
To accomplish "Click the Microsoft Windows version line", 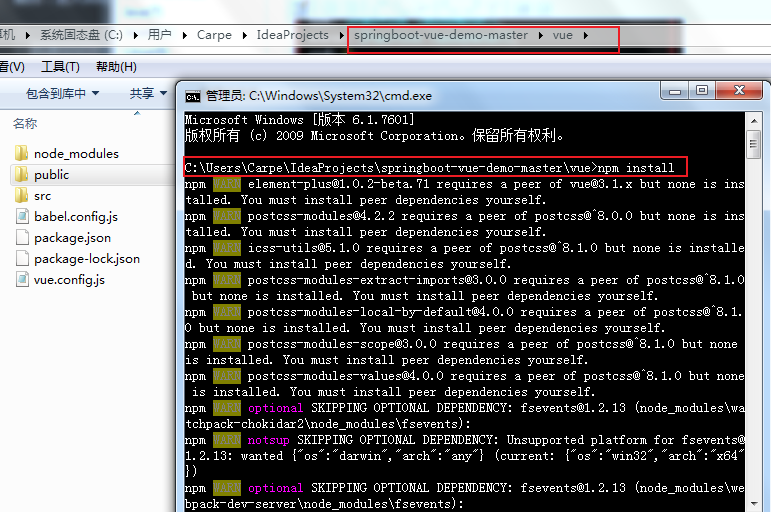I will (x=299, y=120).
